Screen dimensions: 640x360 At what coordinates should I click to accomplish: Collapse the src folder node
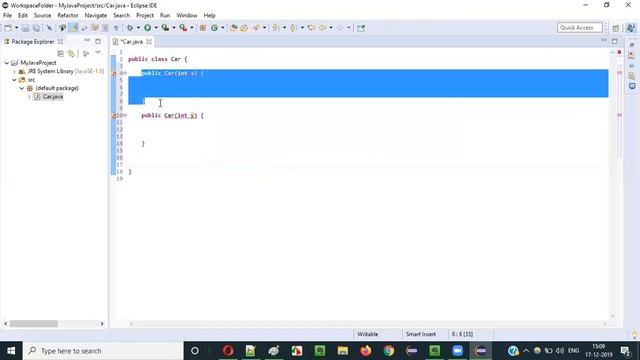tap(14, 80)
